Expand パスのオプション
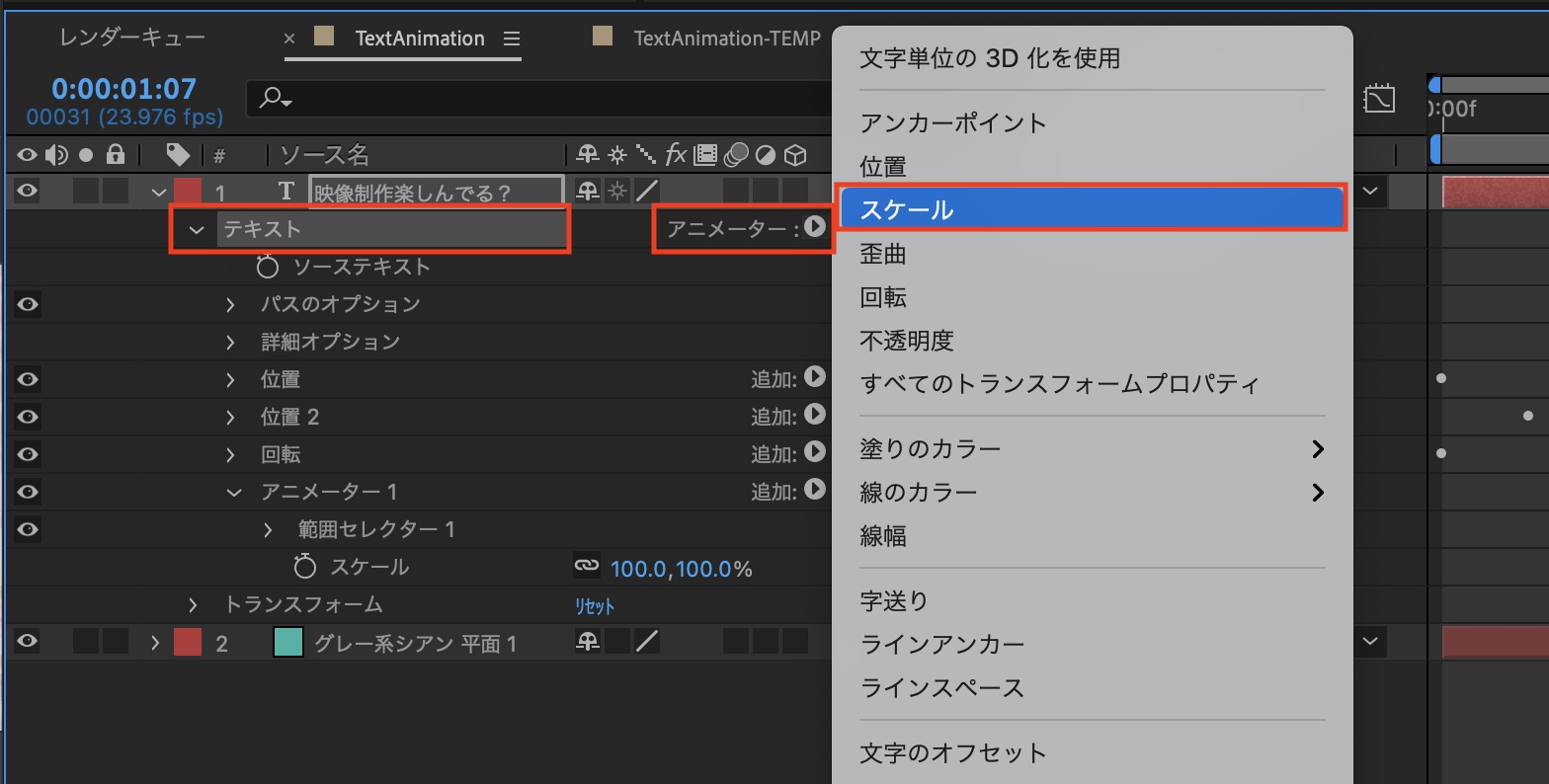Image resolution: width=1549 pixels, height=784 pixels. click(231, 304)
